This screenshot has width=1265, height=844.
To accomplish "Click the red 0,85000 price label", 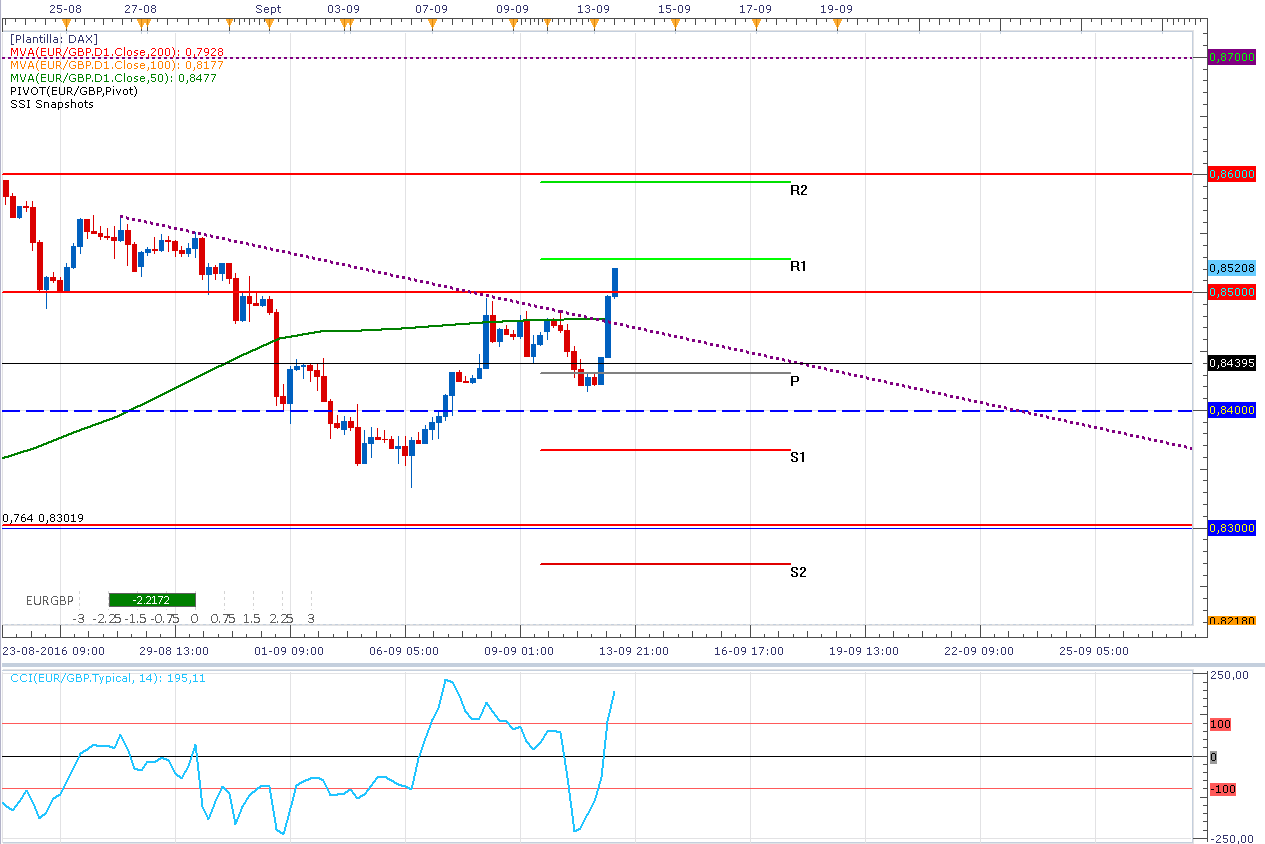I will [x=1232, y=292].
